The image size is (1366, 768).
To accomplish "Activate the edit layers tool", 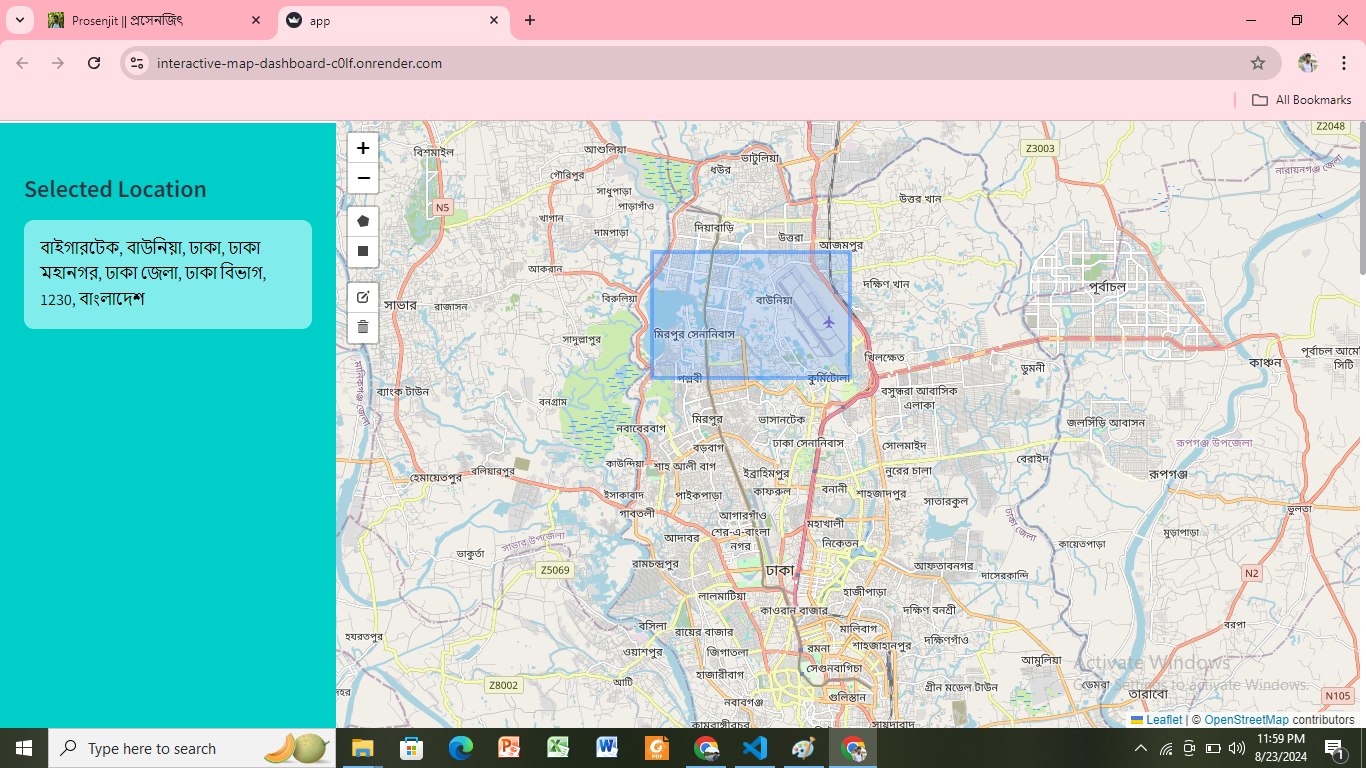I will [363, 297].
